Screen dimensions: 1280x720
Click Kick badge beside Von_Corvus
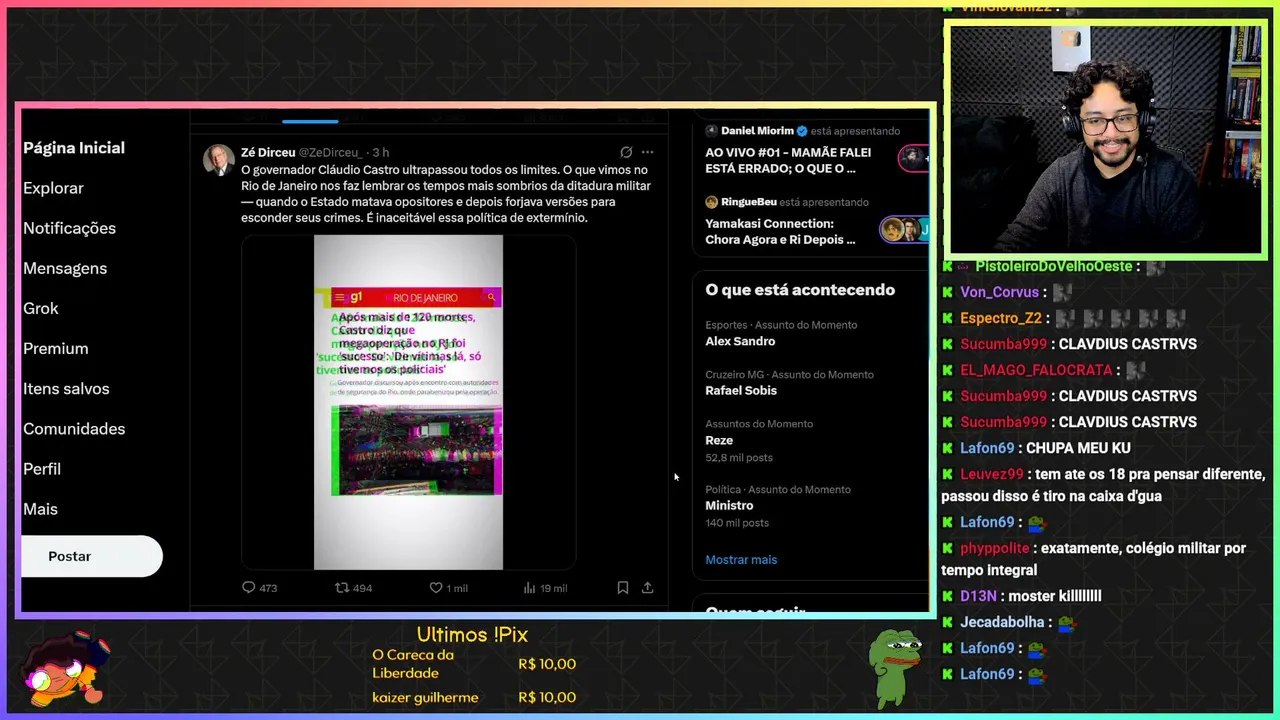[948, 292]
